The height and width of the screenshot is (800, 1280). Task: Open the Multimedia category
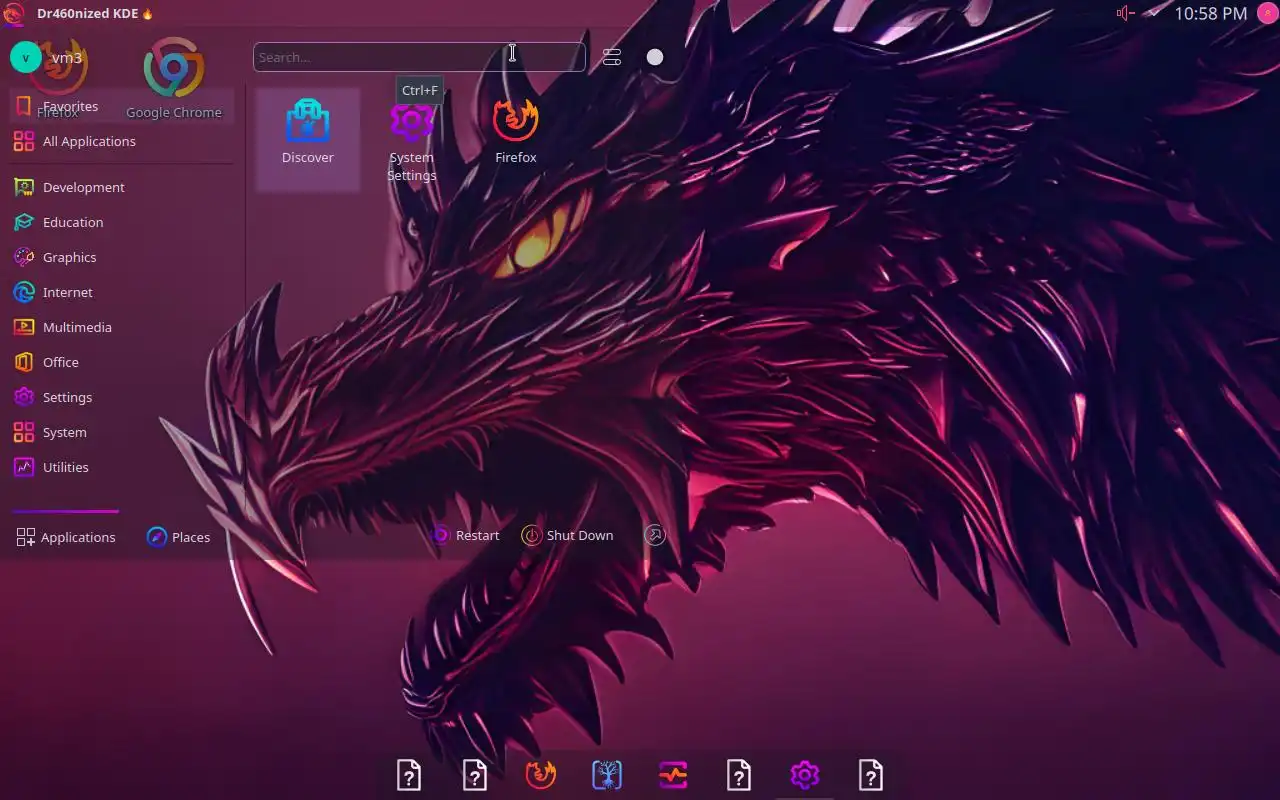click(x=122, y=327)
